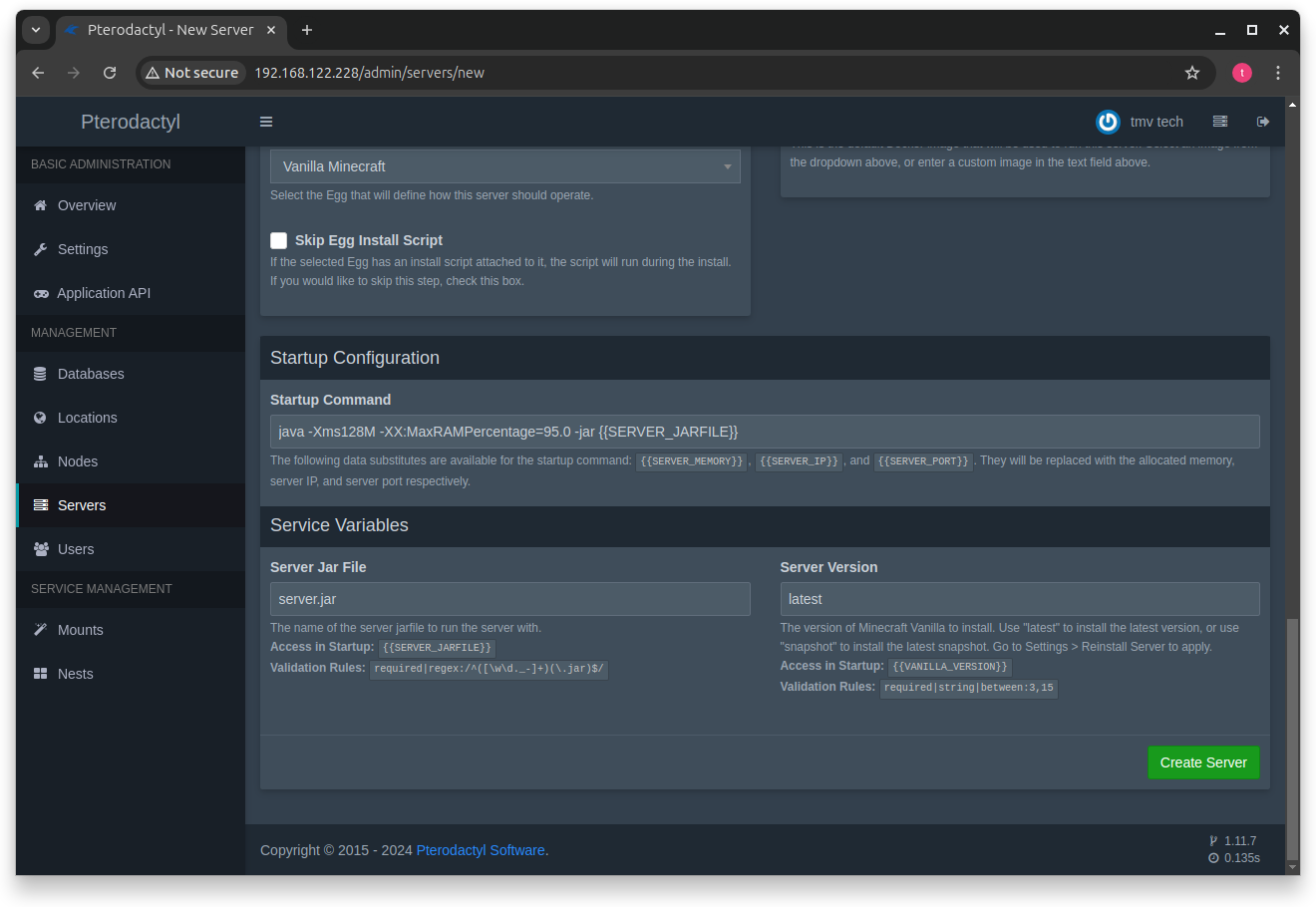Click the logout icon in the top bar
This screenshot has height=907, width=1316.
1263,121
